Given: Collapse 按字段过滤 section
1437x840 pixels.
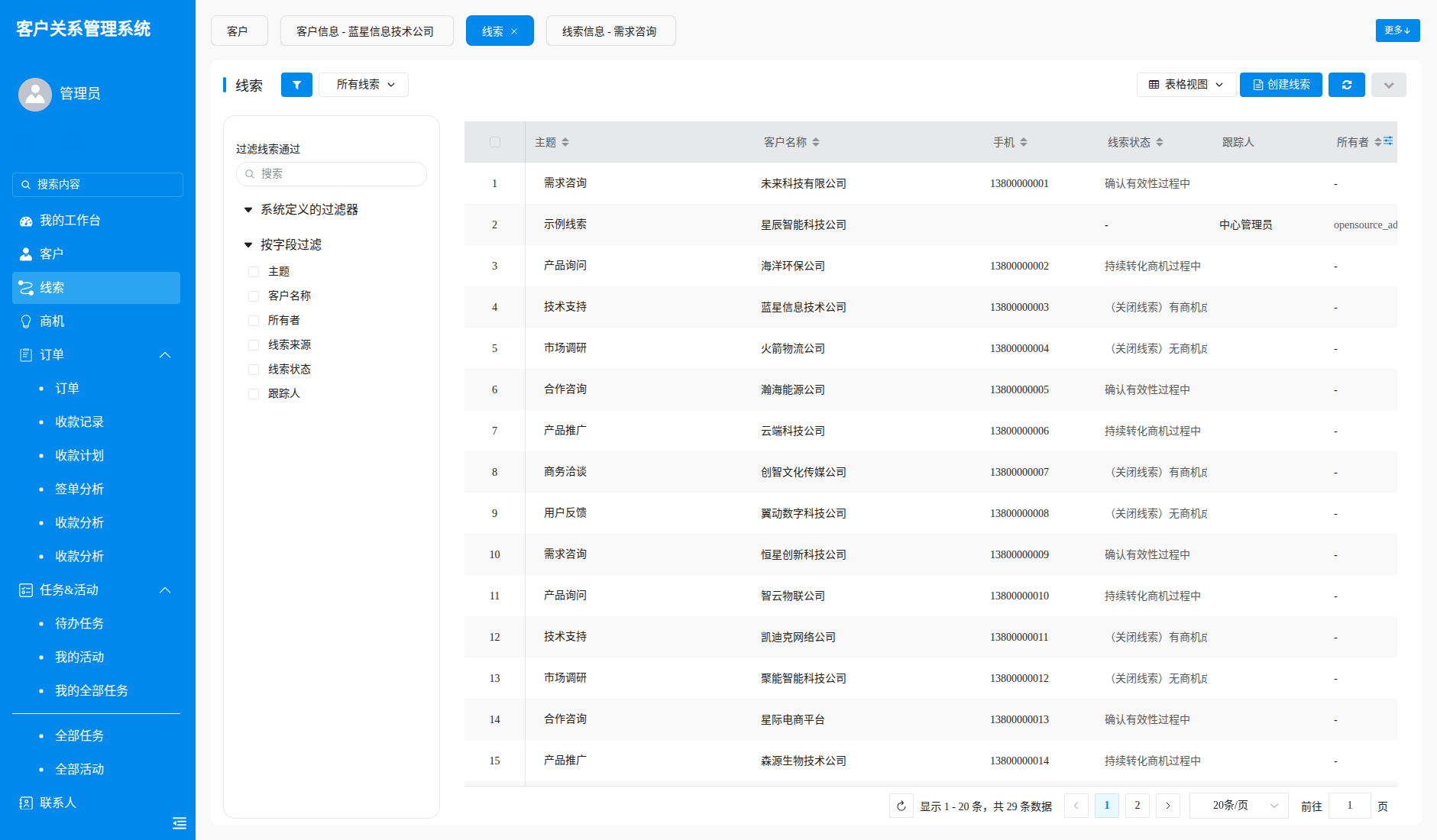Looking at the screenshot, I should (248, 245).
